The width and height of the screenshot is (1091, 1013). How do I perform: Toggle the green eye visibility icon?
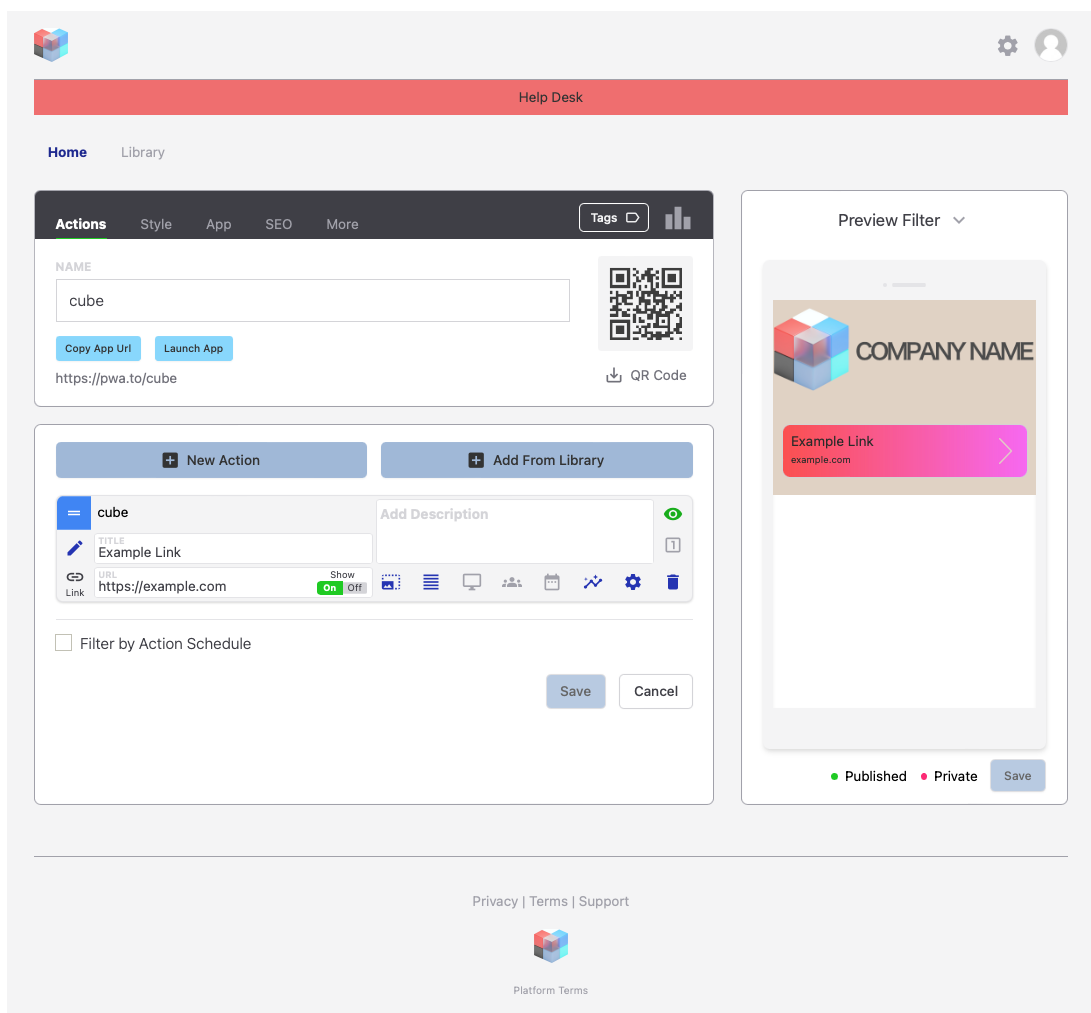click(673, 514)
